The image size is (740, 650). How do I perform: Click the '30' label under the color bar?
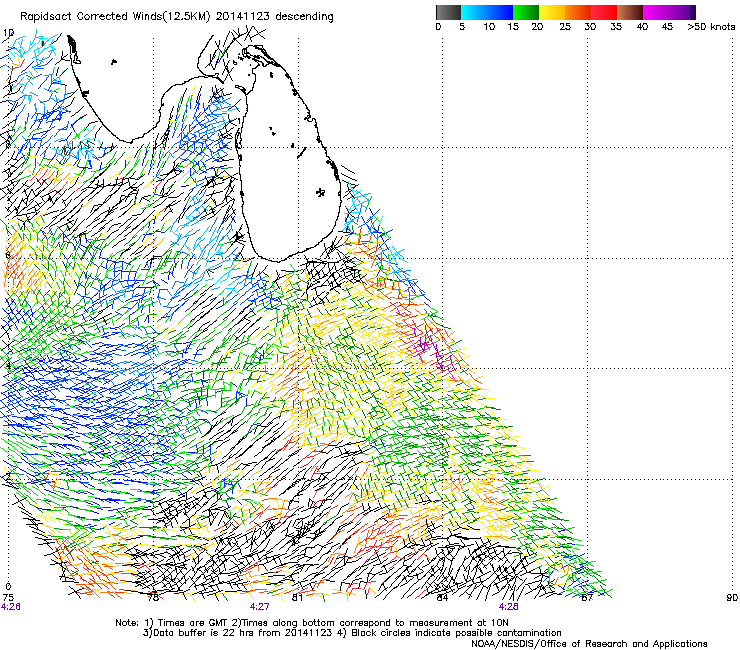(x=590, y=27)
